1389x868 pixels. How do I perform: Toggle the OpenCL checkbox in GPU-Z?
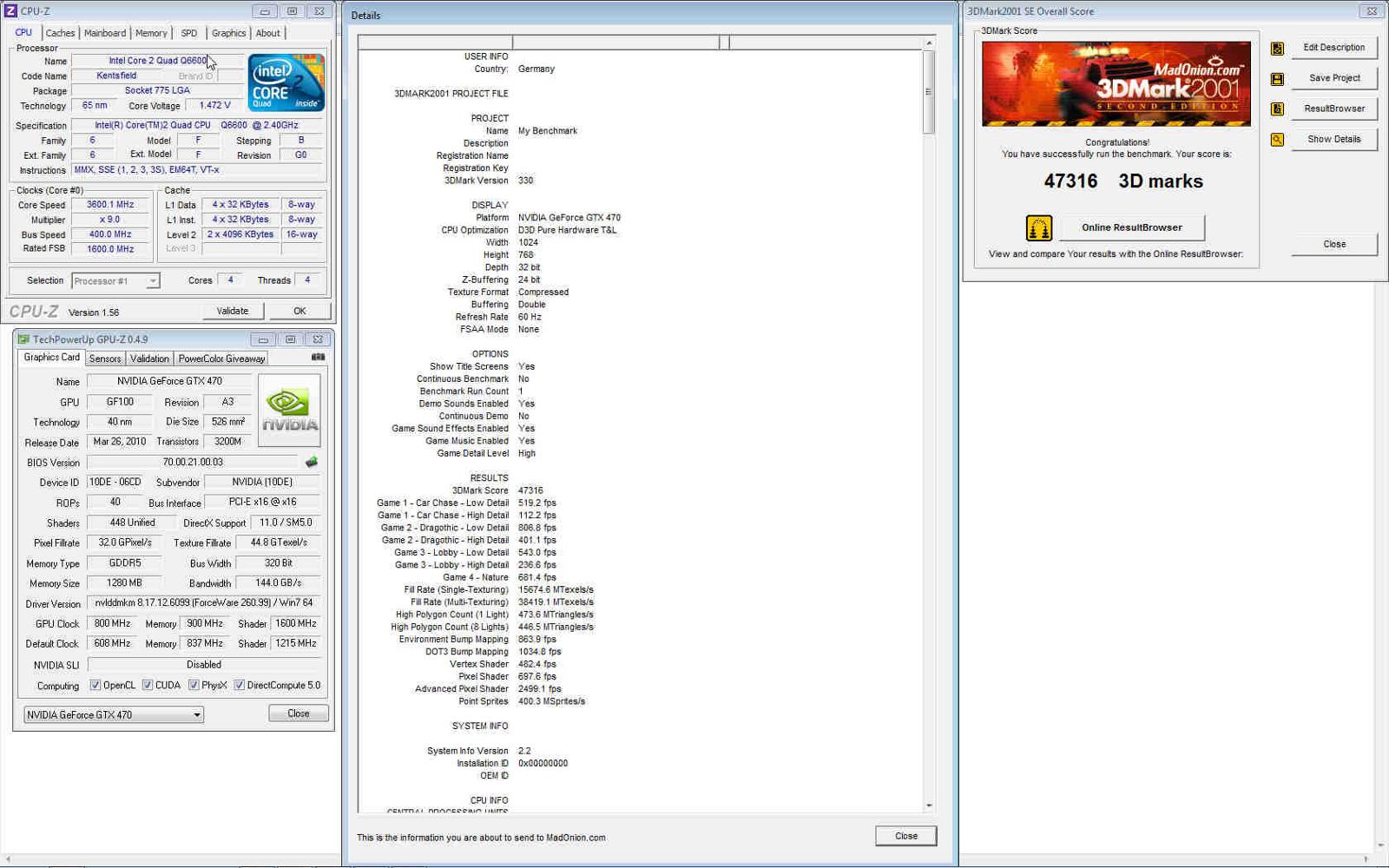(x=95, y=686)
